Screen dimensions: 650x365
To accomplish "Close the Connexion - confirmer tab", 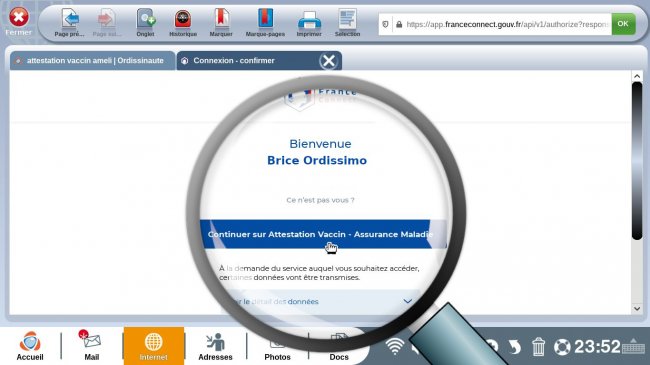I will point(329,61).
